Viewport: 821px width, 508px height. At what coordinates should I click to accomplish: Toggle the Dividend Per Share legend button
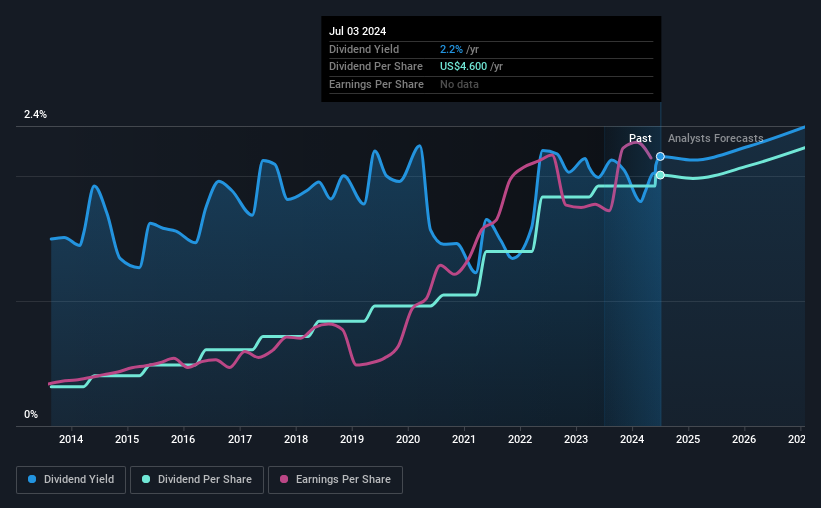(x=197, y=480)
